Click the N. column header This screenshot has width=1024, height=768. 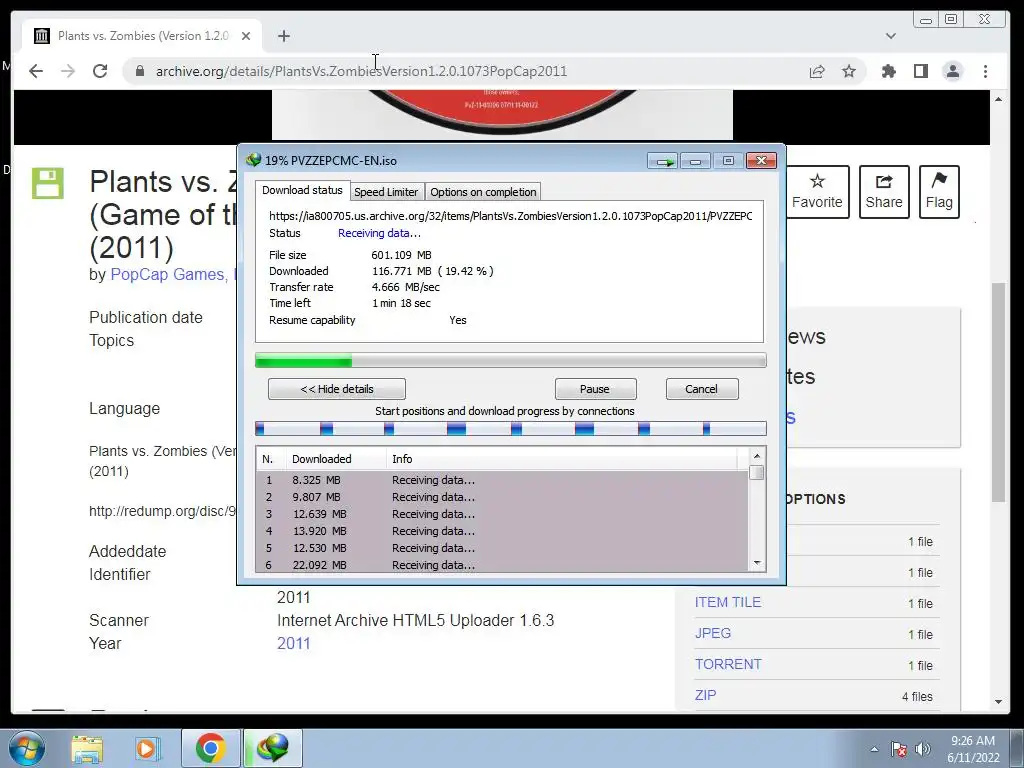point(271,459)
